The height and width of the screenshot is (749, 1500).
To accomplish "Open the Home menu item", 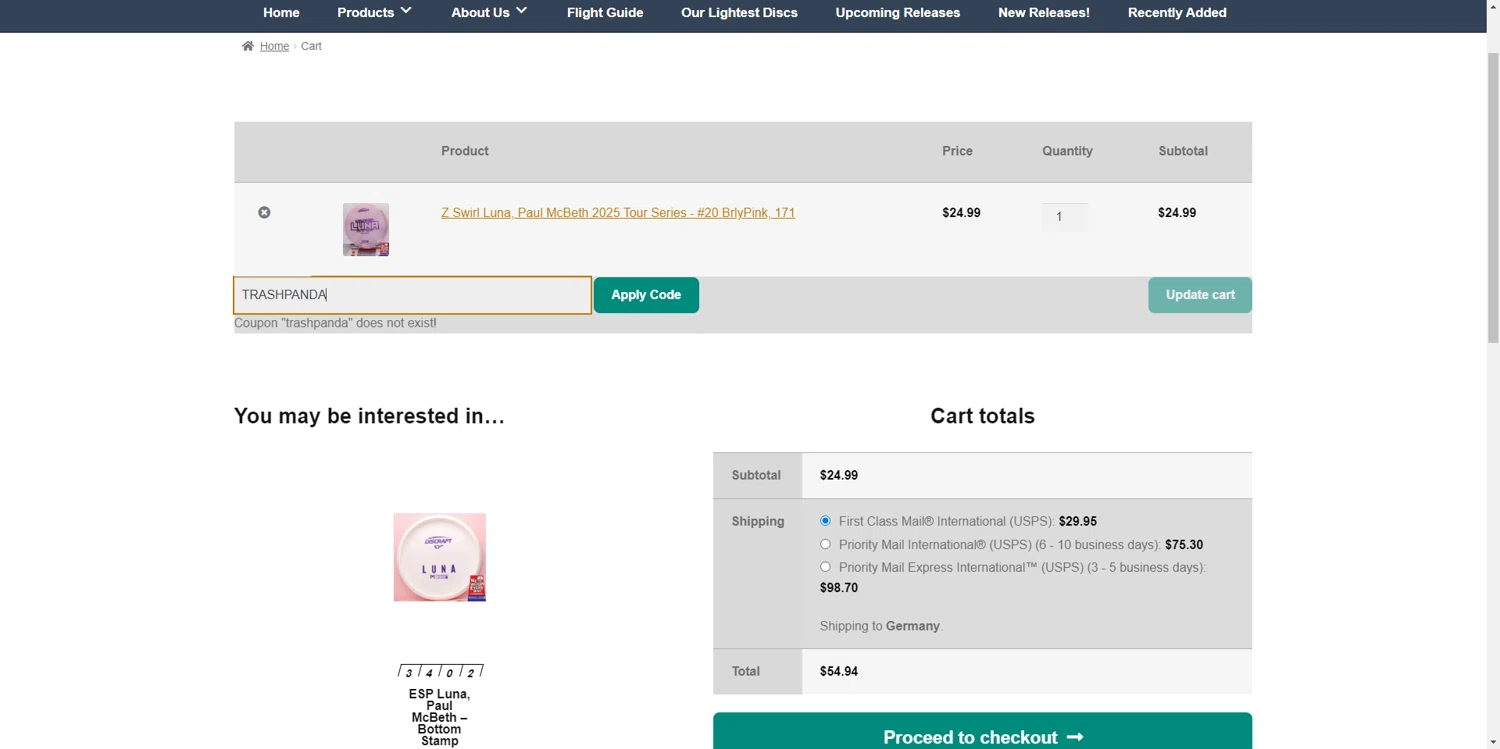I will [x=281, y=13].
